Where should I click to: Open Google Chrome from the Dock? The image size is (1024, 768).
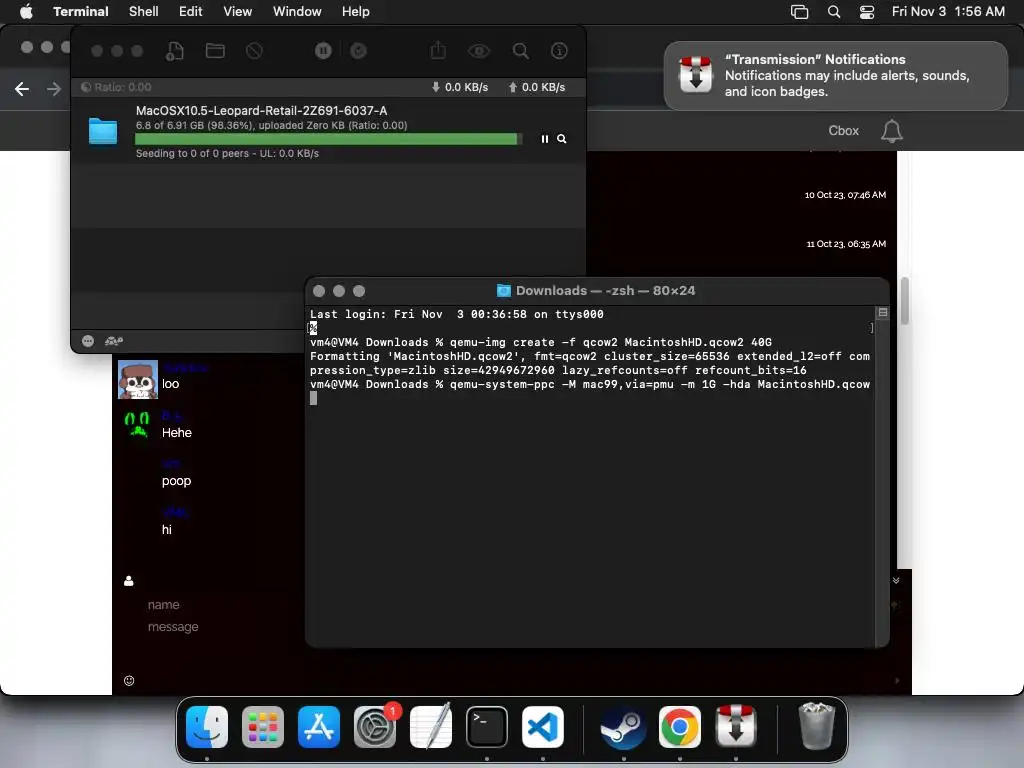680,727
